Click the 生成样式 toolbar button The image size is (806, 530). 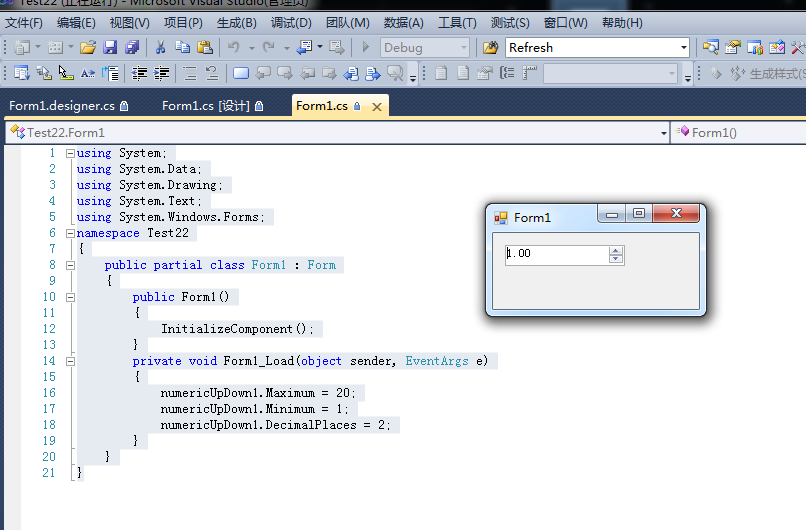point(768,74)
